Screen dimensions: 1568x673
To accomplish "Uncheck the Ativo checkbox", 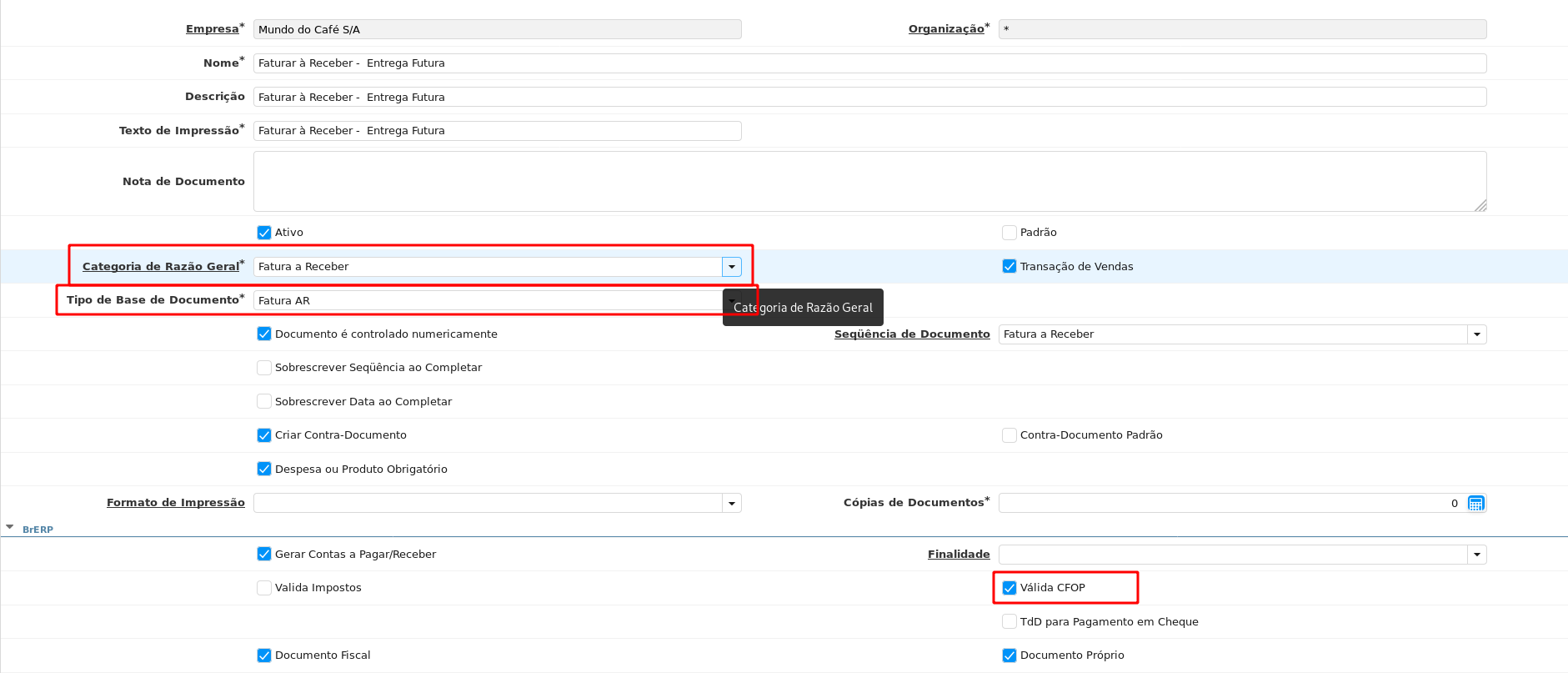I will pyautogui.click(x=264, y=233).
